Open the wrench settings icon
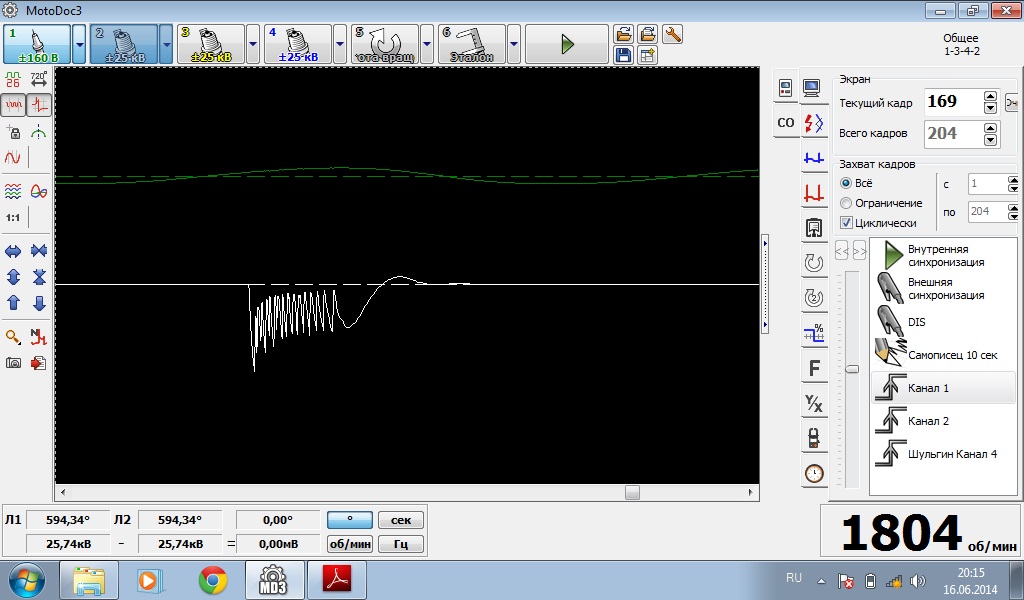Image resolution: width=1024 pixels, height=600 pixels. tap(672, 34)
